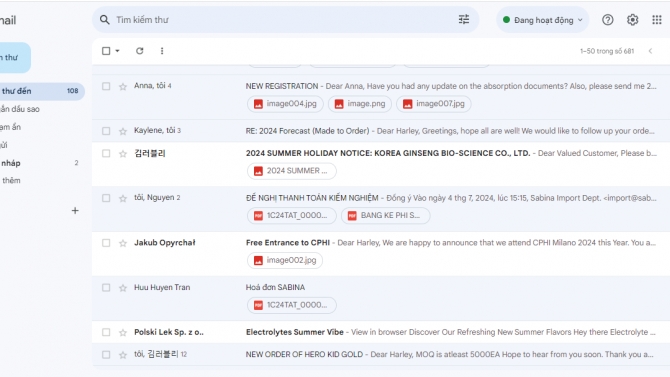Star the Polski Lek email

[123, 333]
